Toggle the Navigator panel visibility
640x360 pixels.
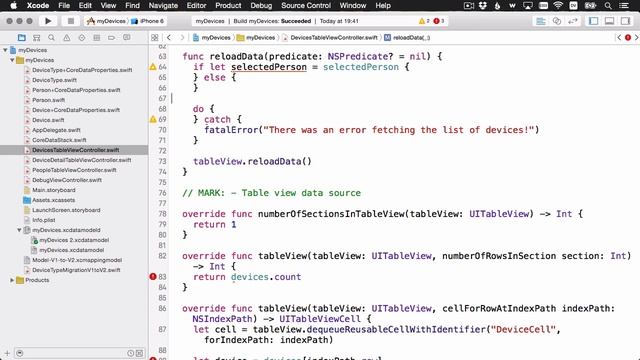tap(593, 21)
